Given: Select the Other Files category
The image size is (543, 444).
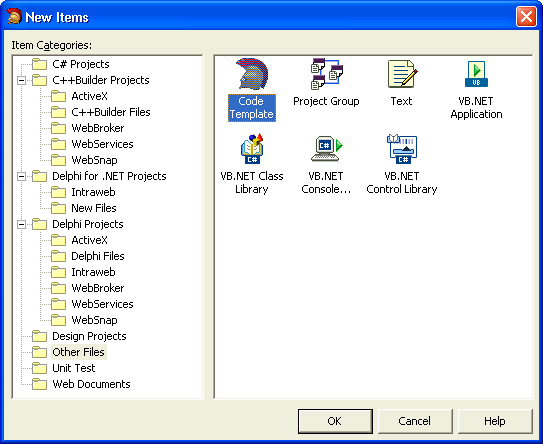Looking at the screenshot, I should (x=79, y=352).
